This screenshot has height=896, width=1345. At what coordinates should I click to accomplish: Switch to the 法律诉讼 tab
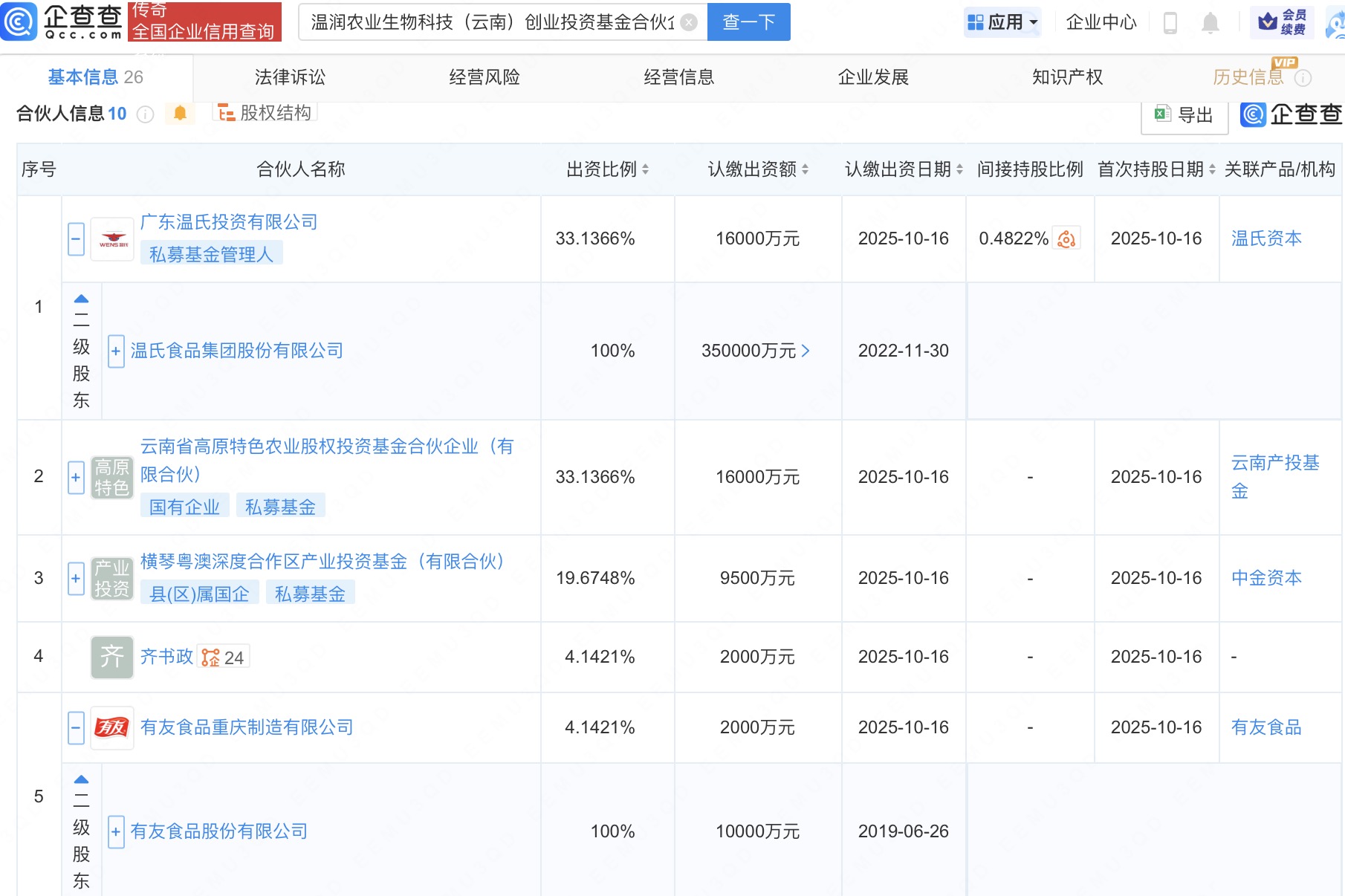point(290,77)
